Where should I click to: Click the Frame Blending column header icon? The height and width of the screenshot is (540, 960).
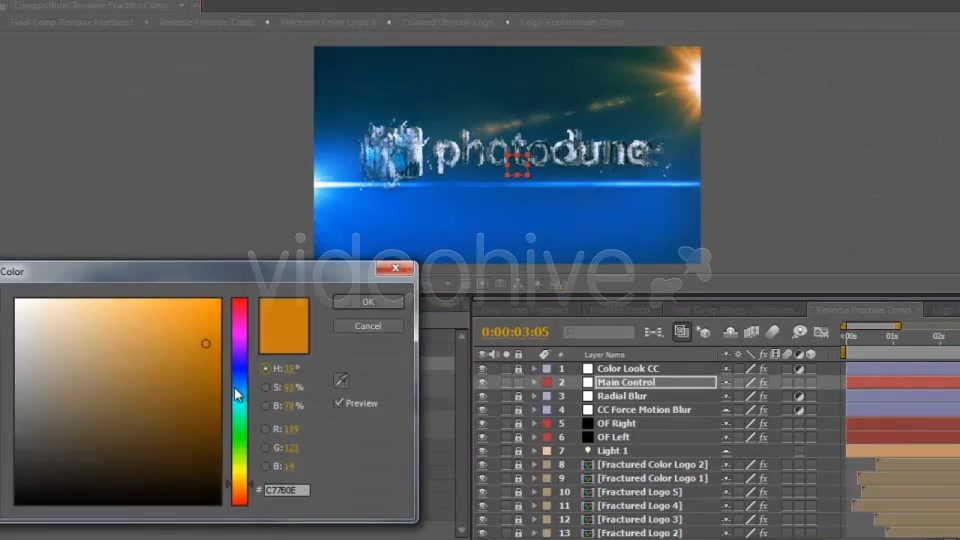coord(775,354)
